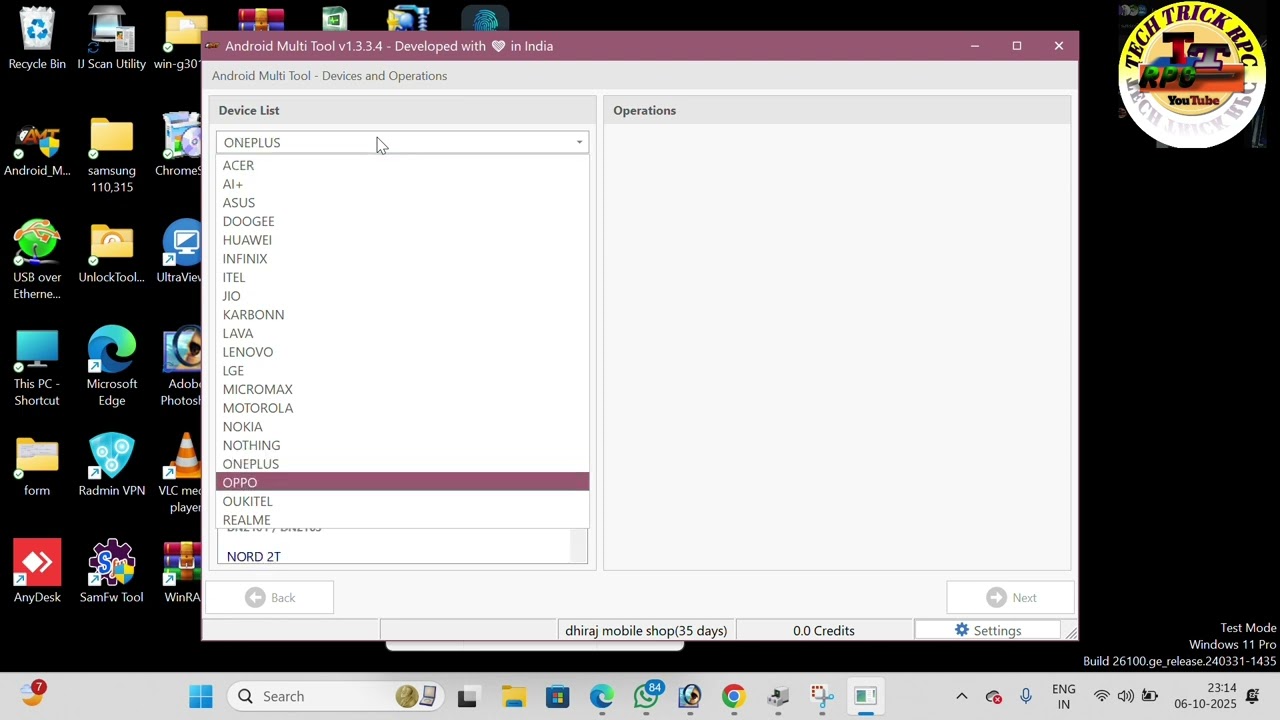Select NOKIA in the brand list
The width and height of the screenshot is (1280, 720).
402,427
